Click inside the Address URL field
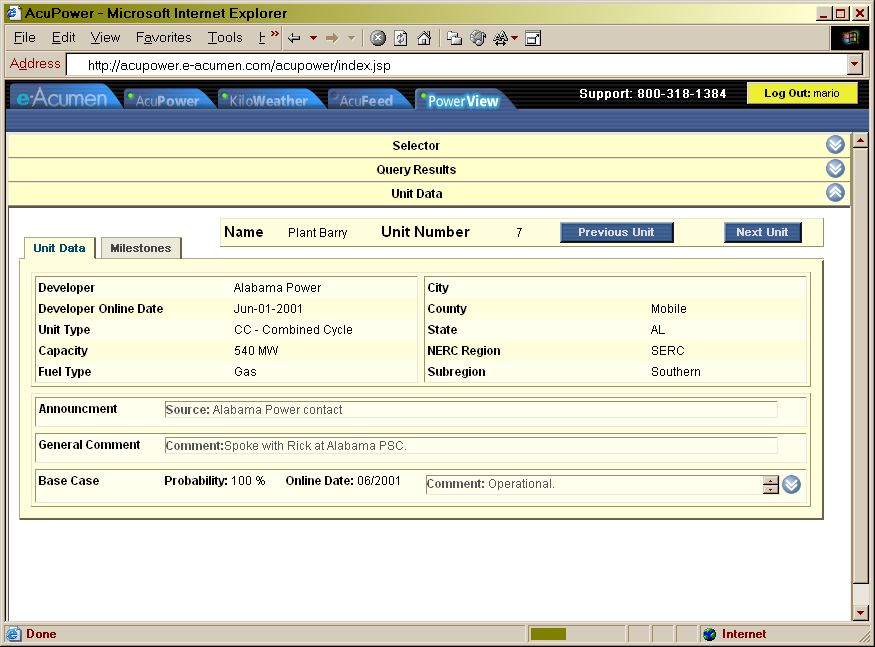This screenshot has height=647, width=875. point(400,63)
